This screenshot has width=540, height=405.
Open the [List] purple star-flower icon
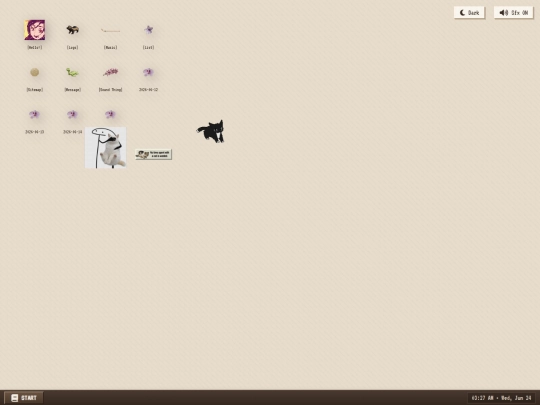point(148,30)
